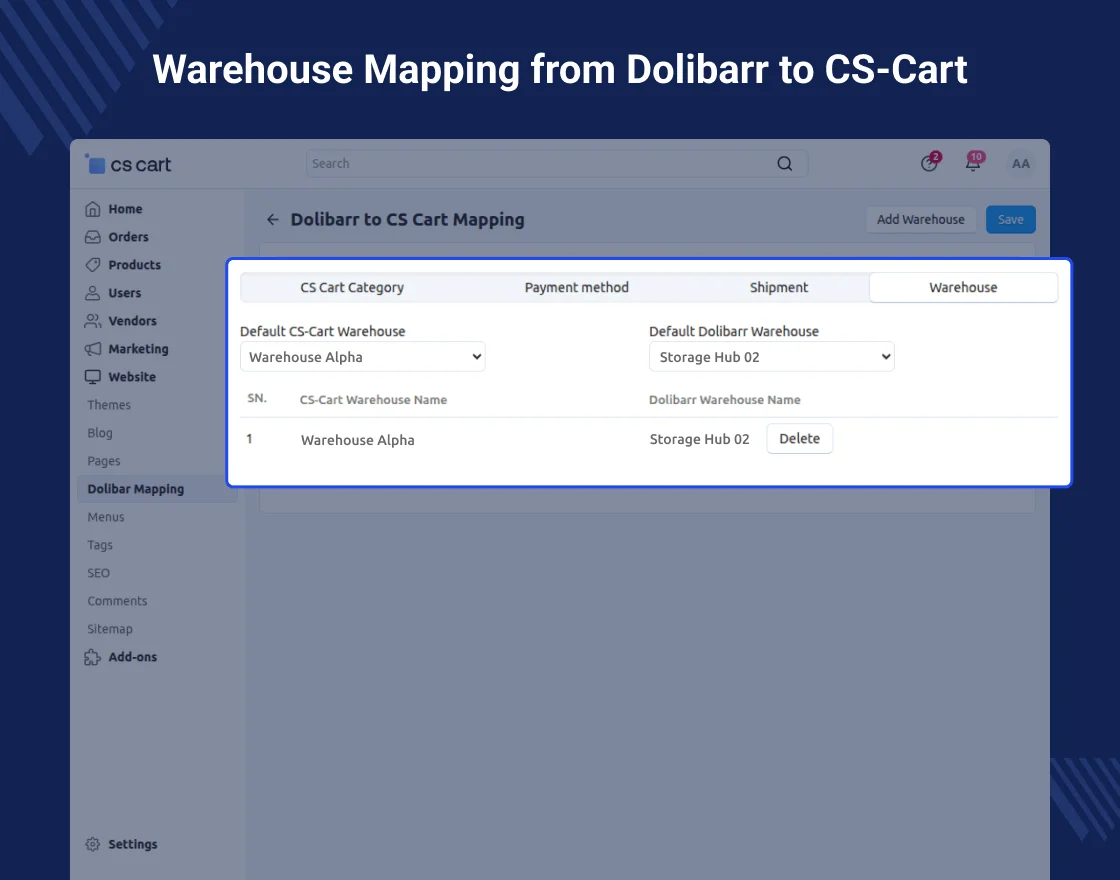Image resolution: width=1120 pixels, height=880 pixels.
Task: Select the Shipment tab
Action: click(779, 287)
